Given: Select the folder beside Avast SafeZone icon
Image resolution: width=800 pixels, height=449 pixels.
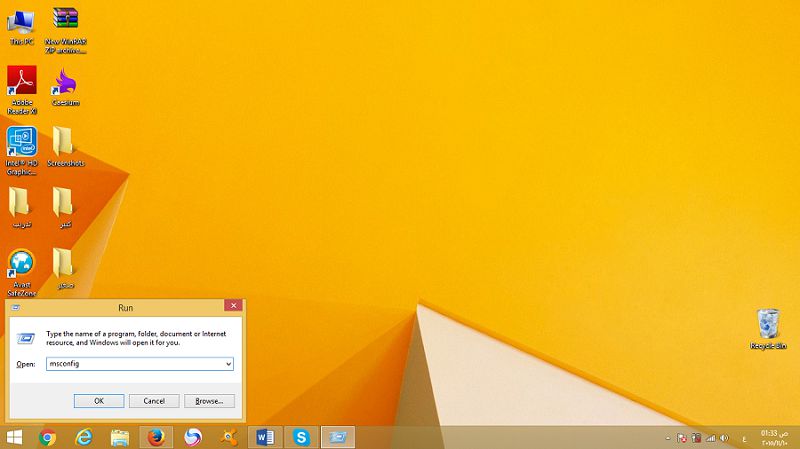Looking at the screenshot, I should (x=64, y=268).
